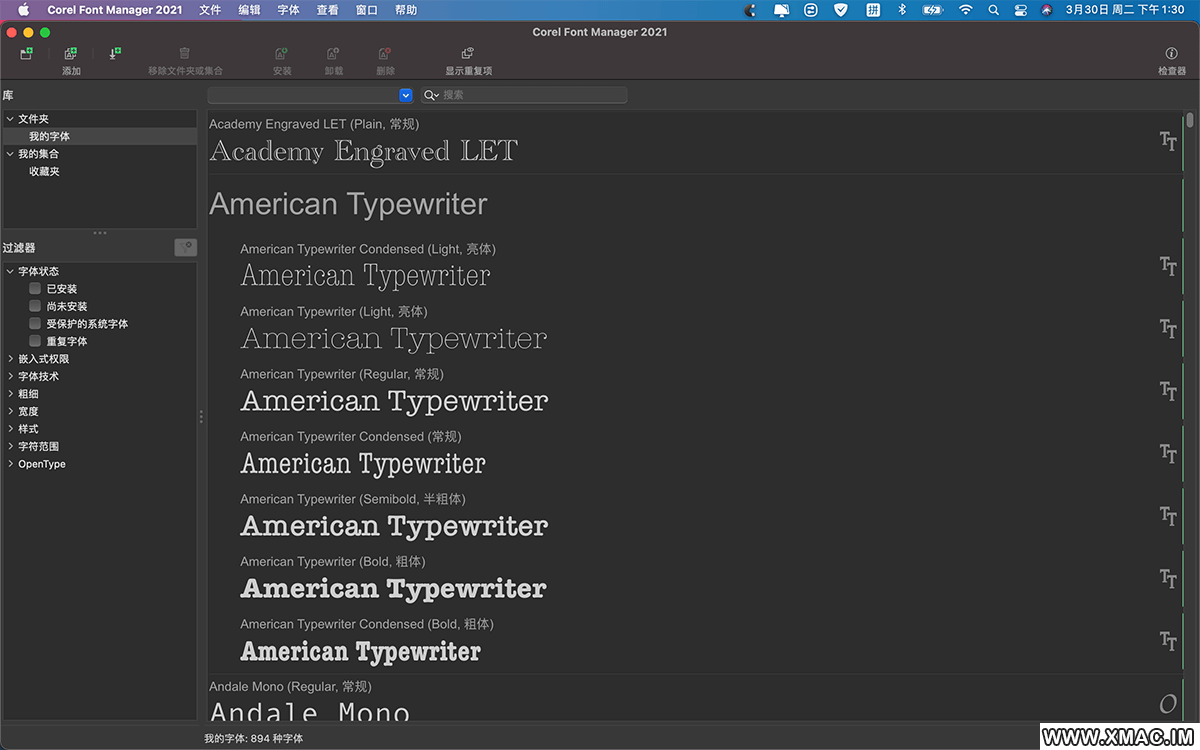Screen dimensions: 1200x750
Task: Click OpenType icon for Andale Mono
Action: [x=1167, y=704]
